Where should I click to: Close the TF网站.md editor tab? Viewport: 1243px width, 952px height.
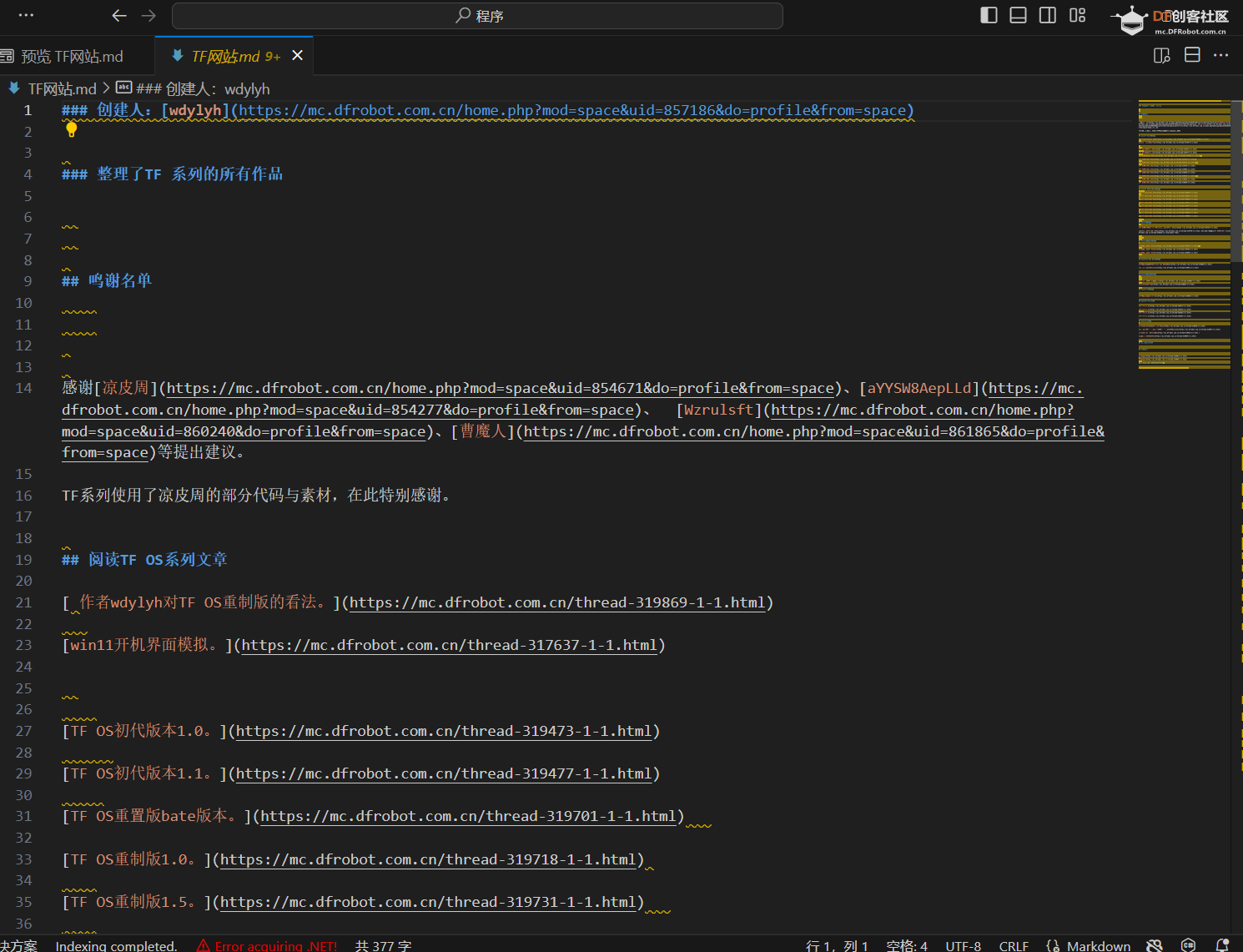pos(297,55)
